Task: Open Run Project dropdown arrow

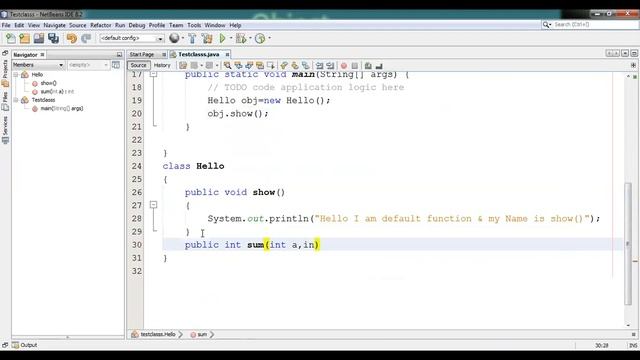Action: coord(231,38)
